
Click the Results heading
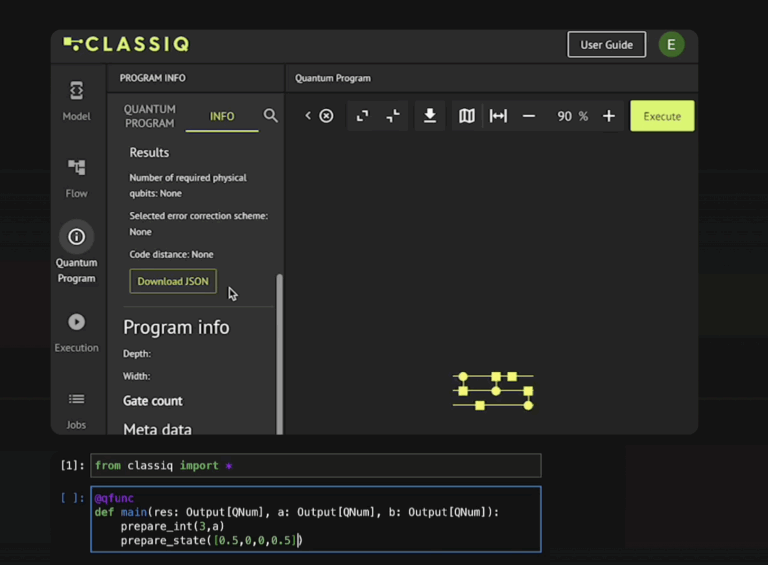(149, 152)
